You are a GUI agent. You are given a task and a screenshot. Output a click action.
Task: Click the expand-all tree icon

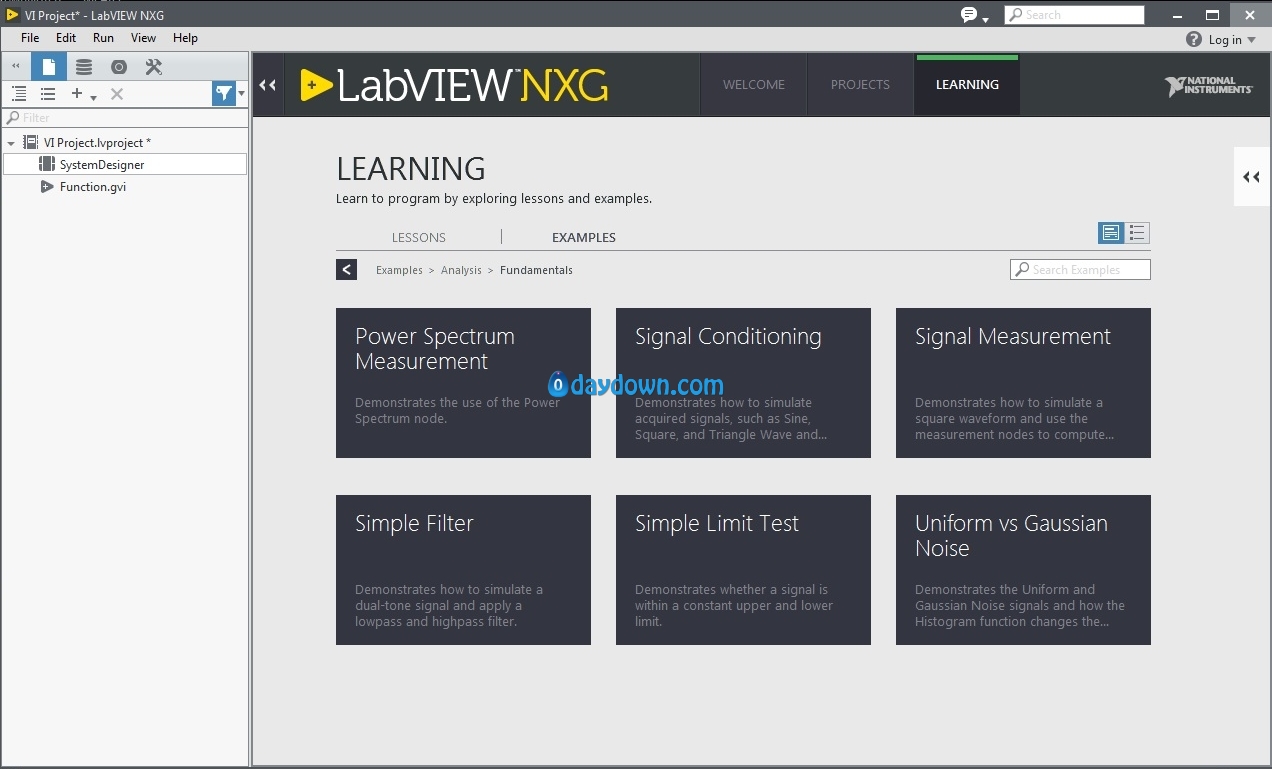tap(19, 93)
